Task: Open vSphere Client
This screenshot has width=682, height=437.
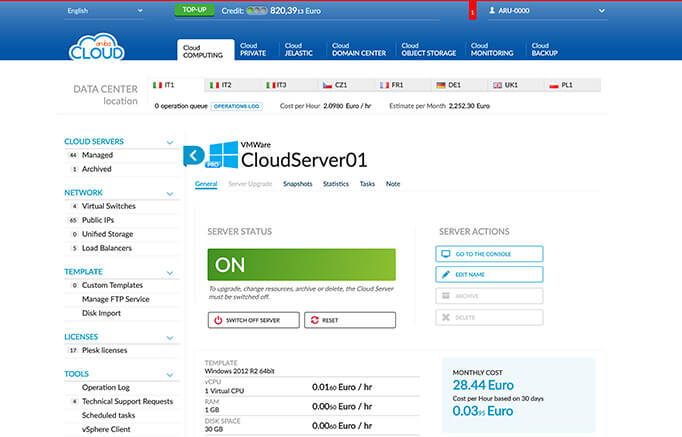Action: tap(106, 429)
